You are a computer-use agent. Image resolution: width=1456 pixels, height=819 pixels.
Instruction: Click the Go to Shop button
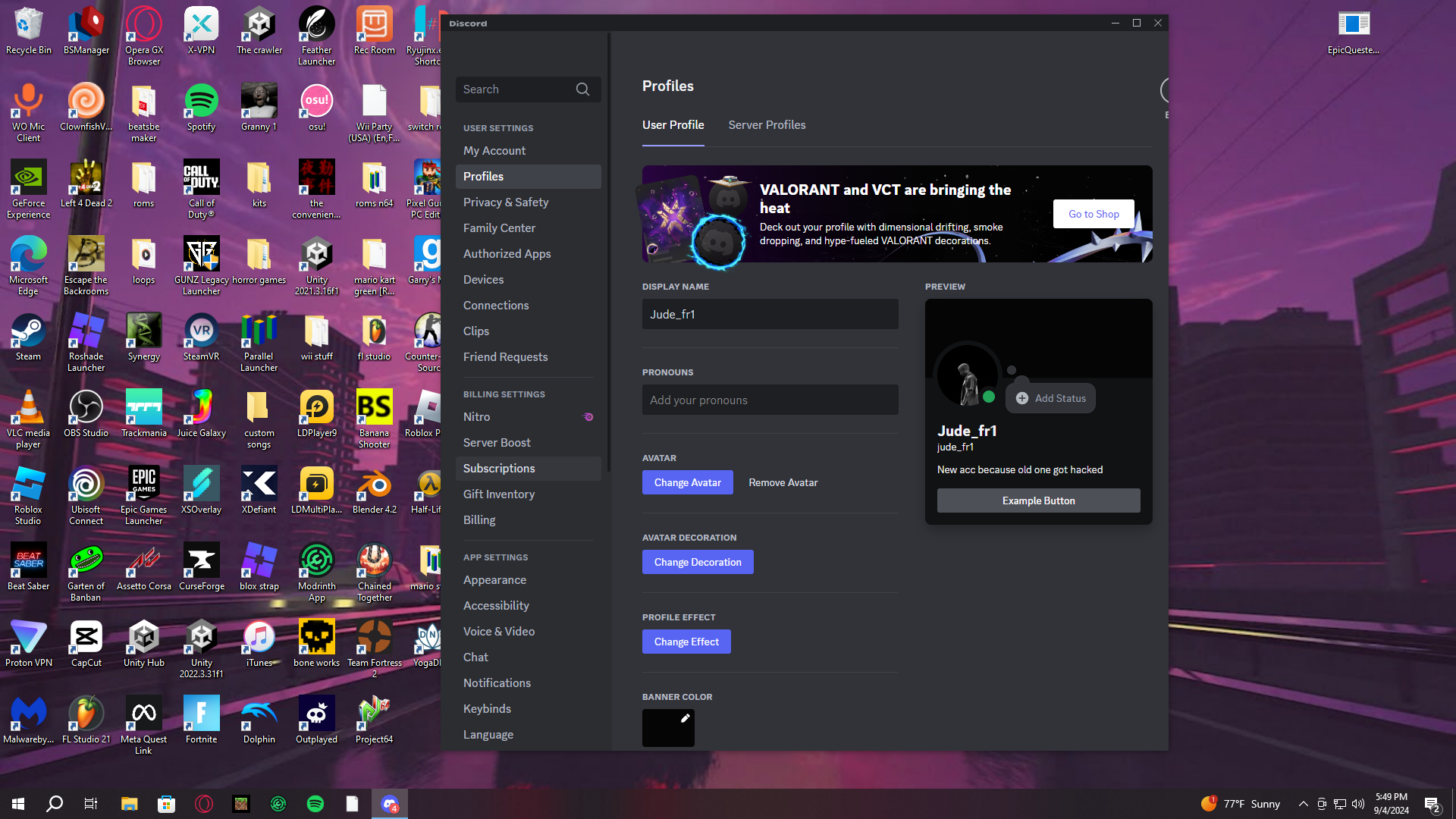pyautogui.click(x=1093, y=214)
